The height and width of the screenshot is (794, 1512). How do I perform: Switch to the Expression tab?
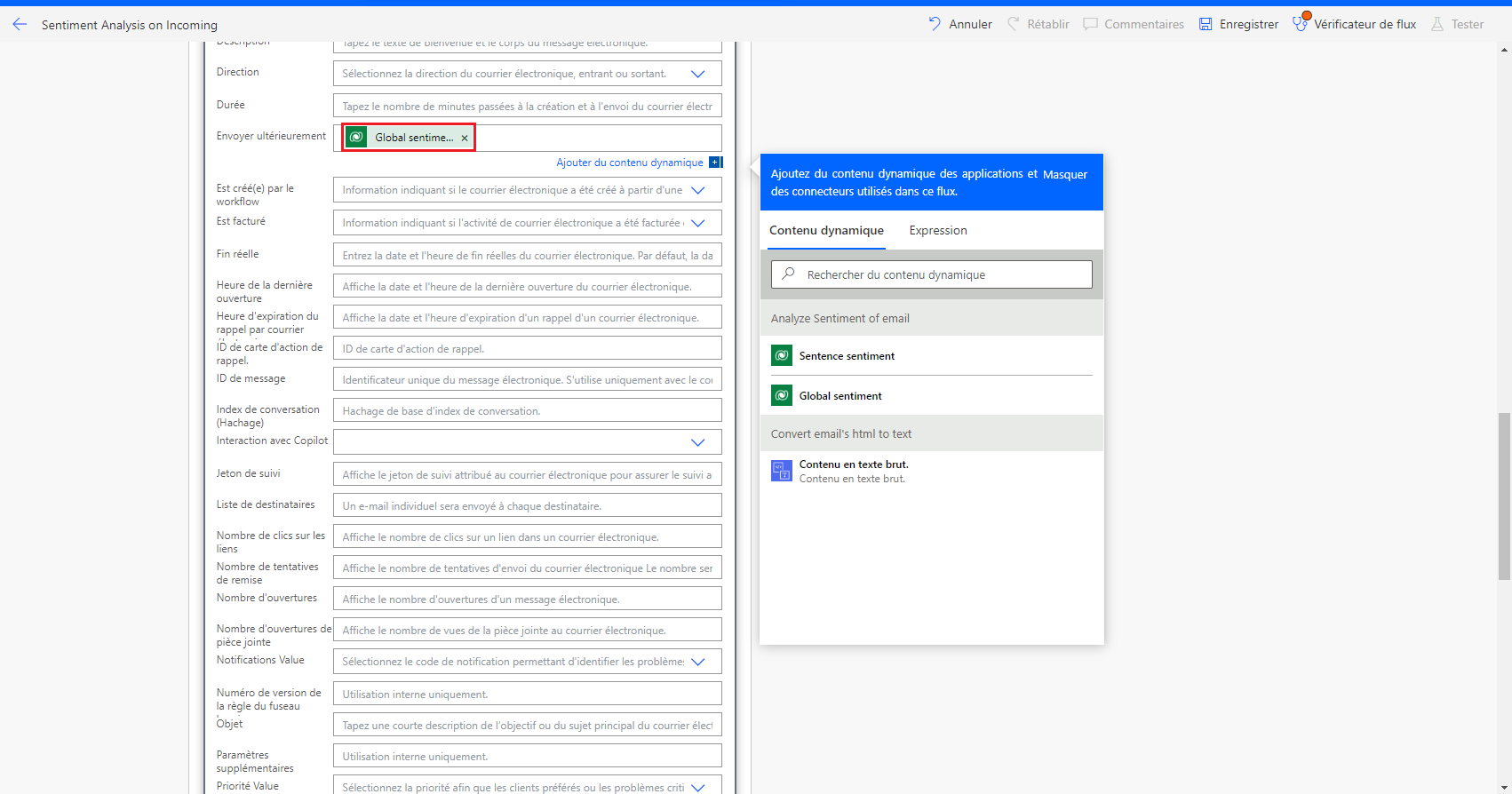click(938, 231)
